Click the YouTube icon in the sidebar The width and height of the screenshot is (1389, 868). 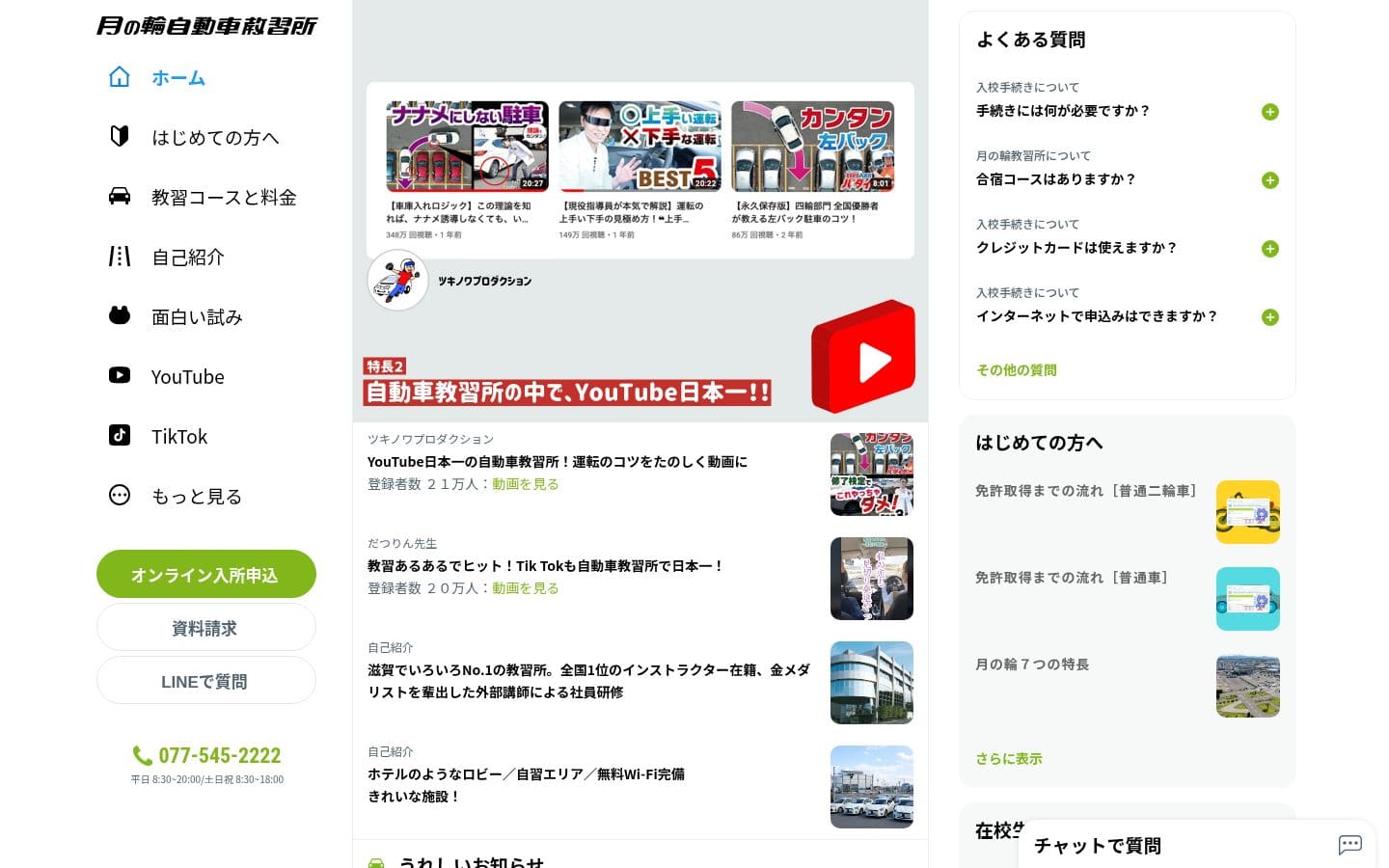tap(120, 376)
